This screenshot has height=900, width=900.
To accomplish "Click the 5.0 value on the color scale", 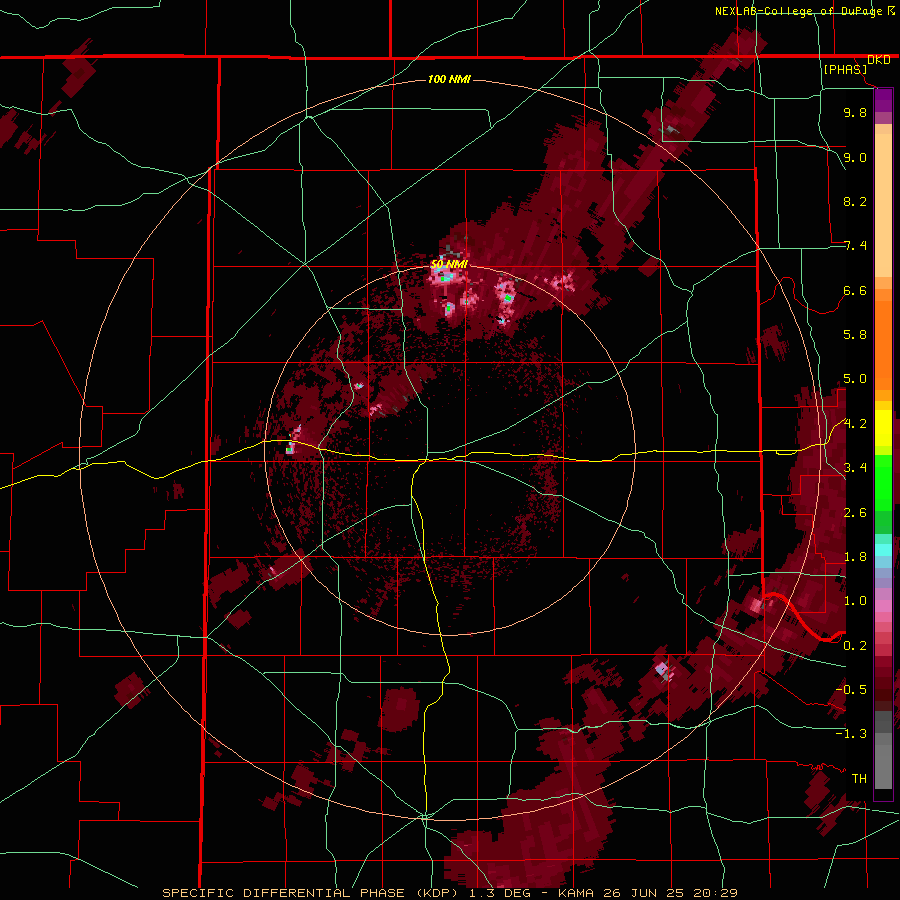I will [855, 379].
